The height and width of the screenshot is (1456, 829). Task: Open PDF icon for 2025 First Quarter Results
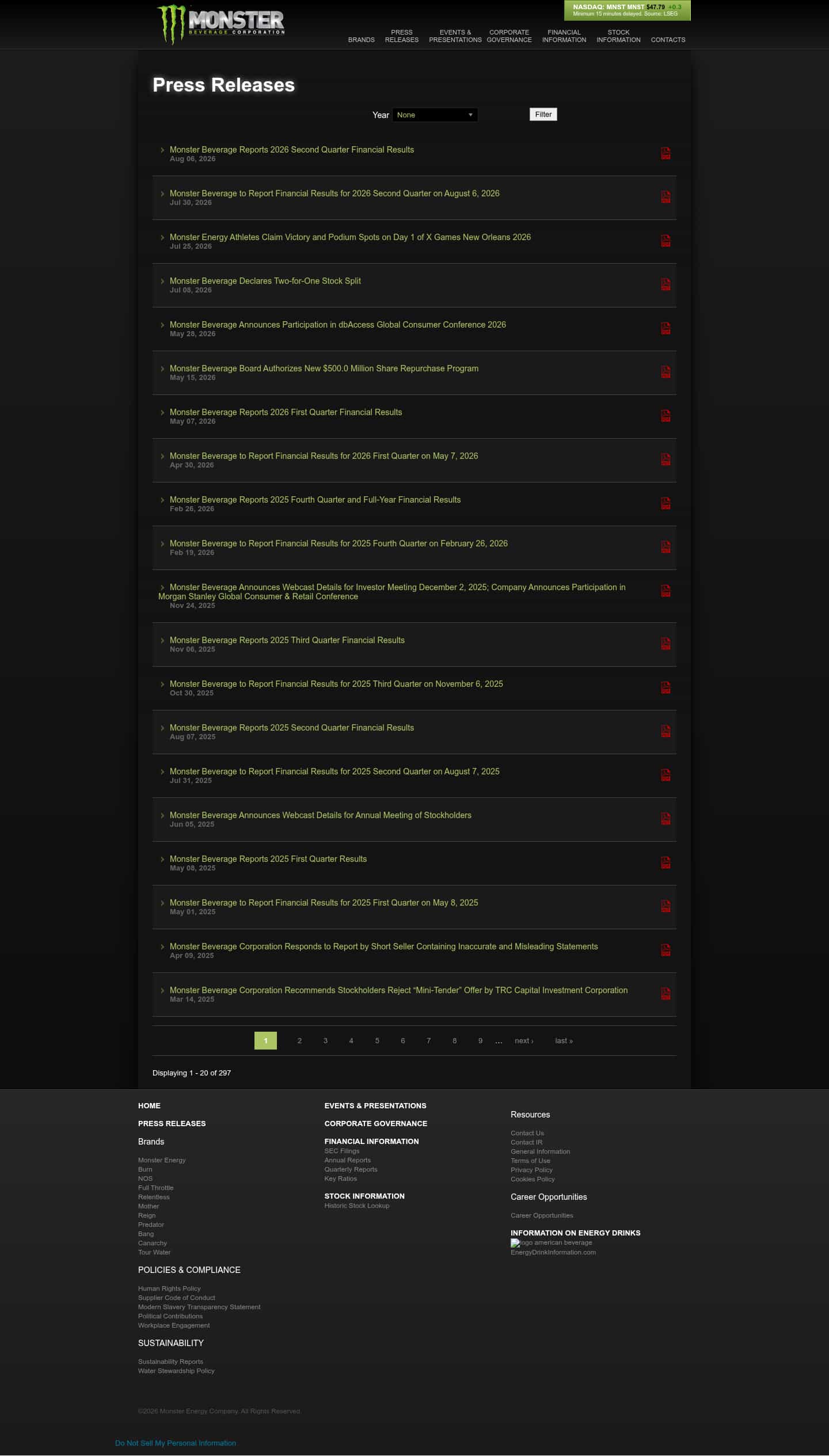click(666, 862)
